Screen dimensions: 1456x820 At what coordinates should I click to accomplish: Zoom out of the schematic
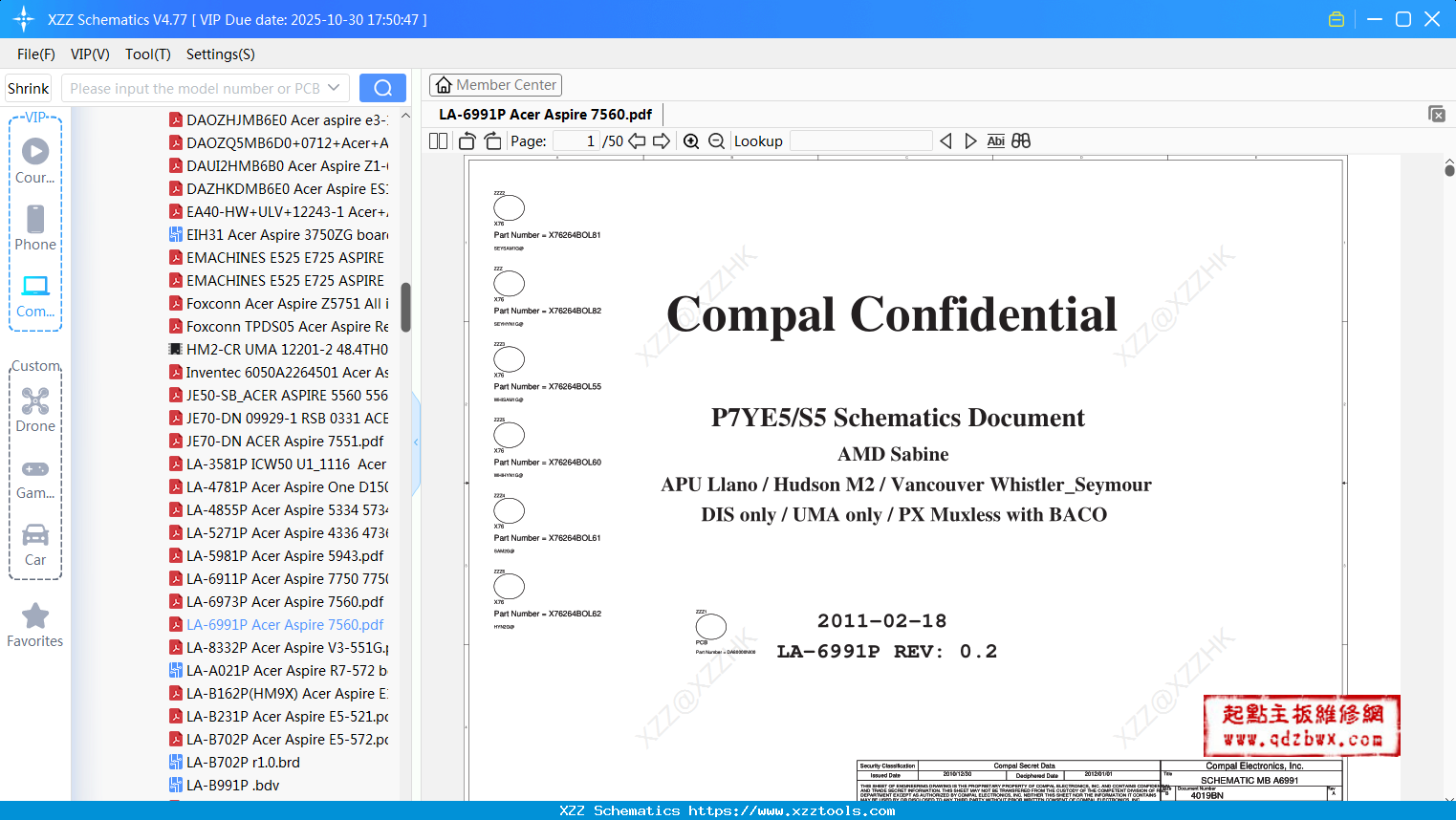tap(717, 141)
